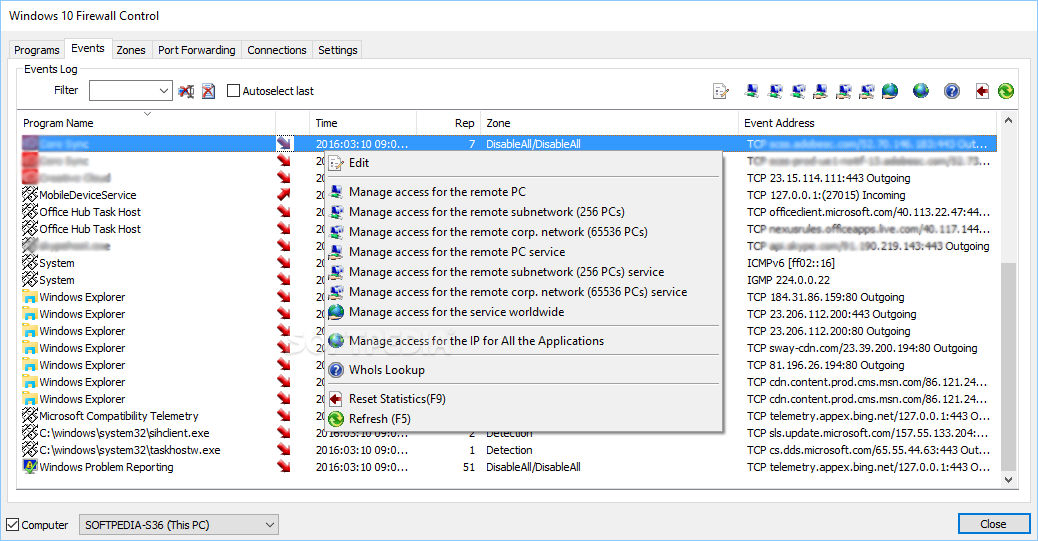1038x541 pixels.
Task: Choose Manage access for the remote PC
Action: pos(524,192)
